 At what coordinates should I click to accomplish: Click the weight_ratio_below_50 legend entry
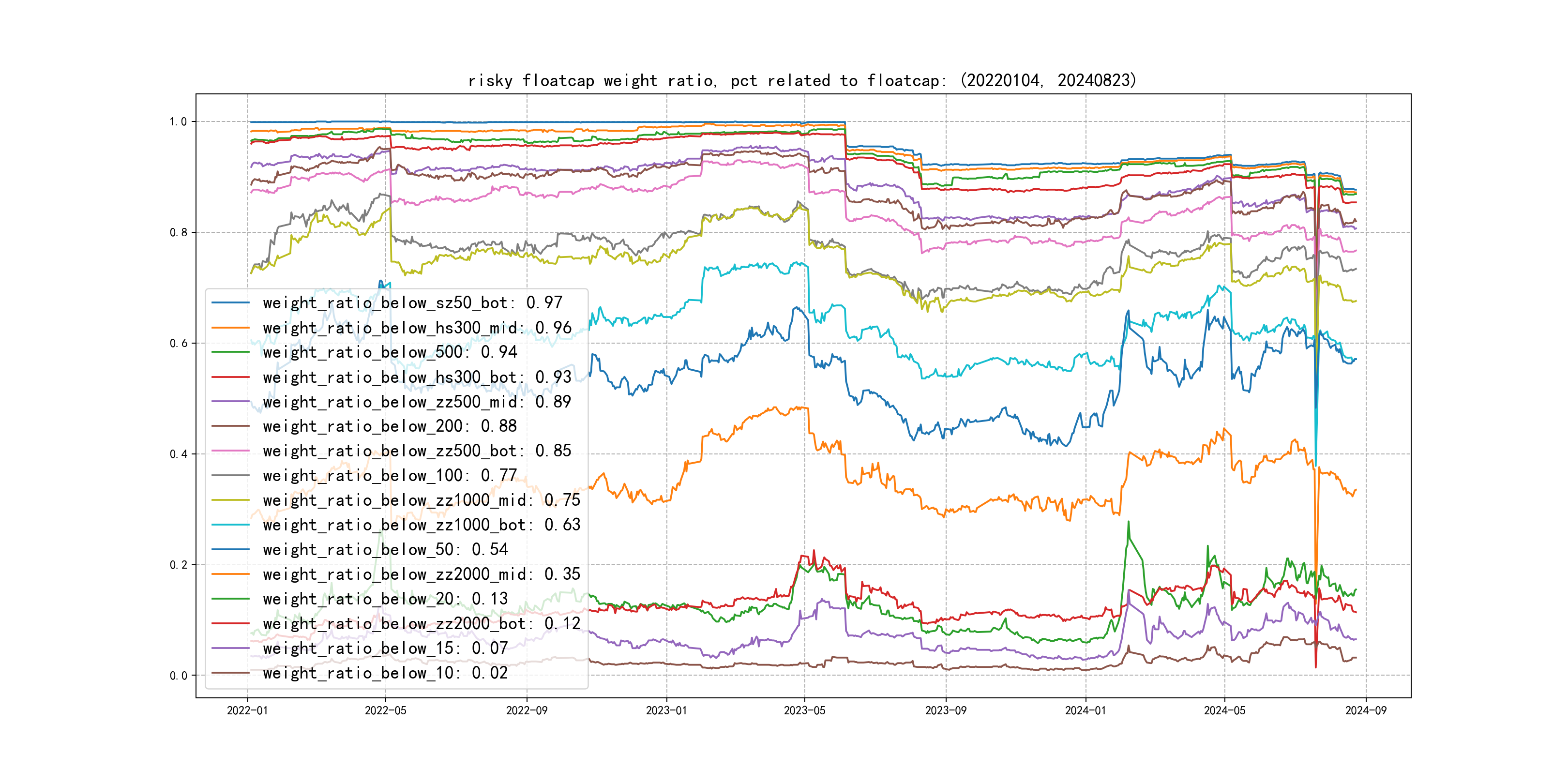pos(385,549)
